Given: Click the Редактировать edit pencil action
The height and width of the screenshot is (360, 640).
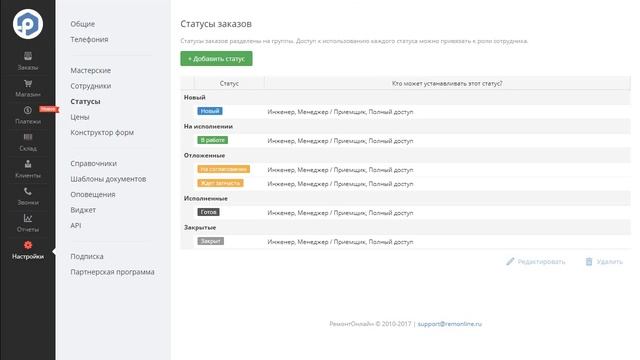Looking at the screenshot, I should (x=536, y=262).
